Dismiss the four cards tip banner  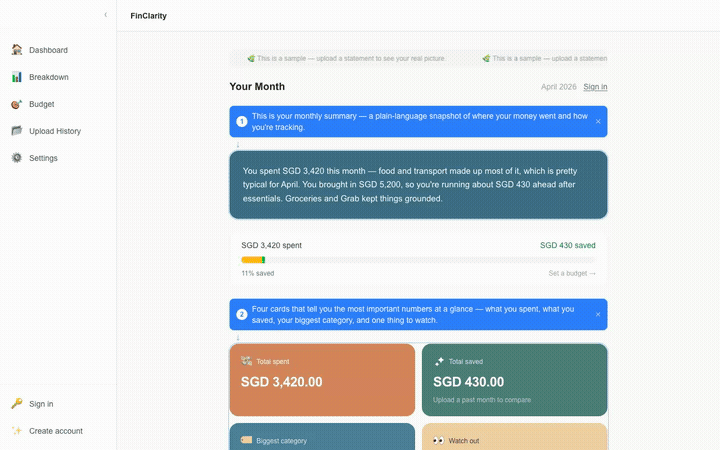[598, 315]
